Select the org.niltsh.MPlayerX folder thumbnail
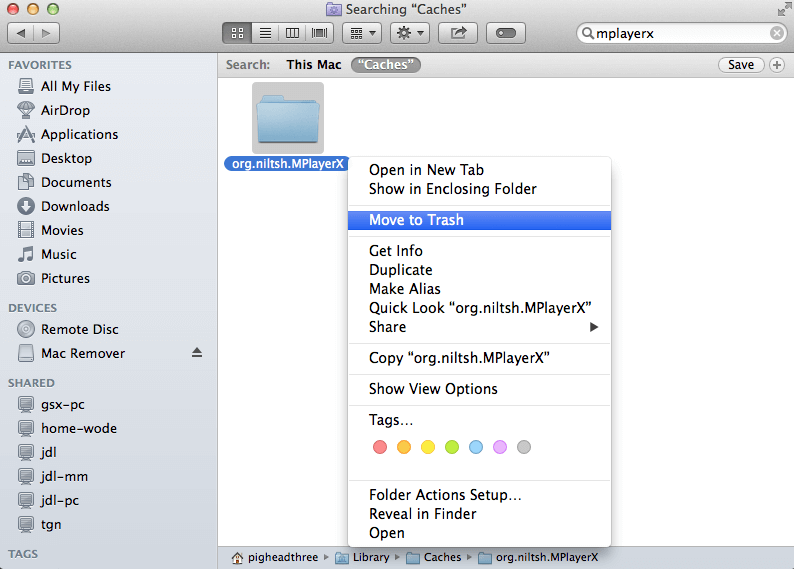Screen dimensions: 794x569 tap(288, 118)
